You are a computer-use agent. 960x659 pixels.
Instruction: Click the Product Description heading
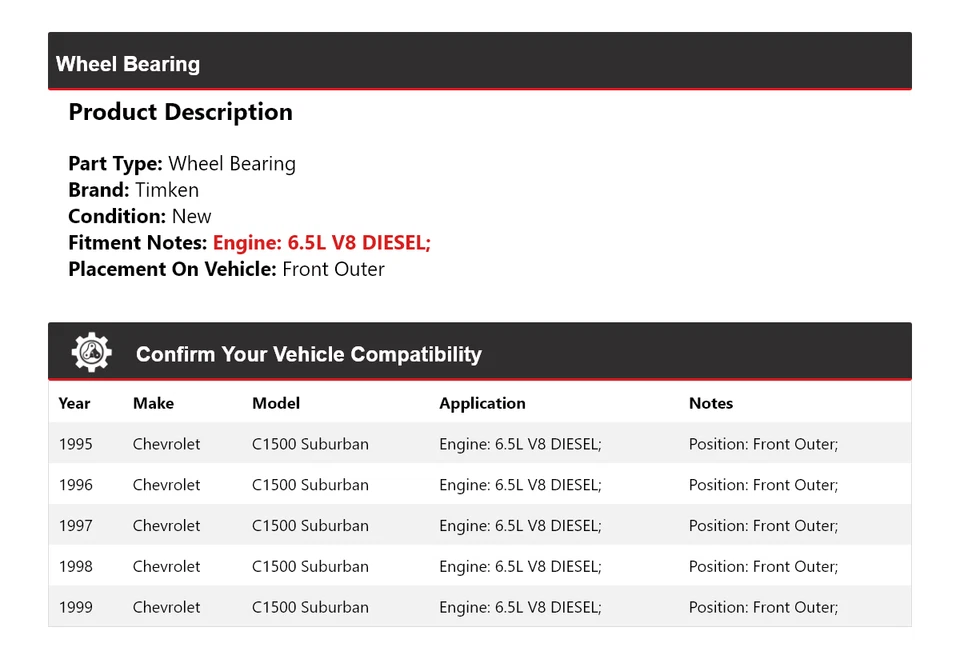pos(180,112)
